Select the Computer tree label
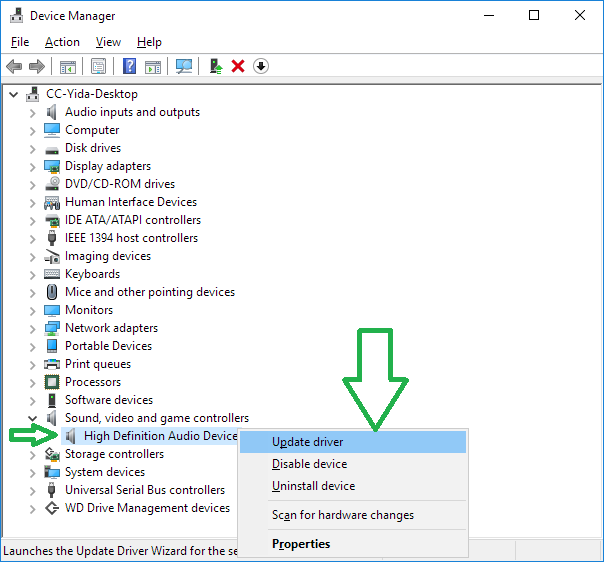Screen dimensions: 604x562 pyautogui.click(x=92, y=130)
